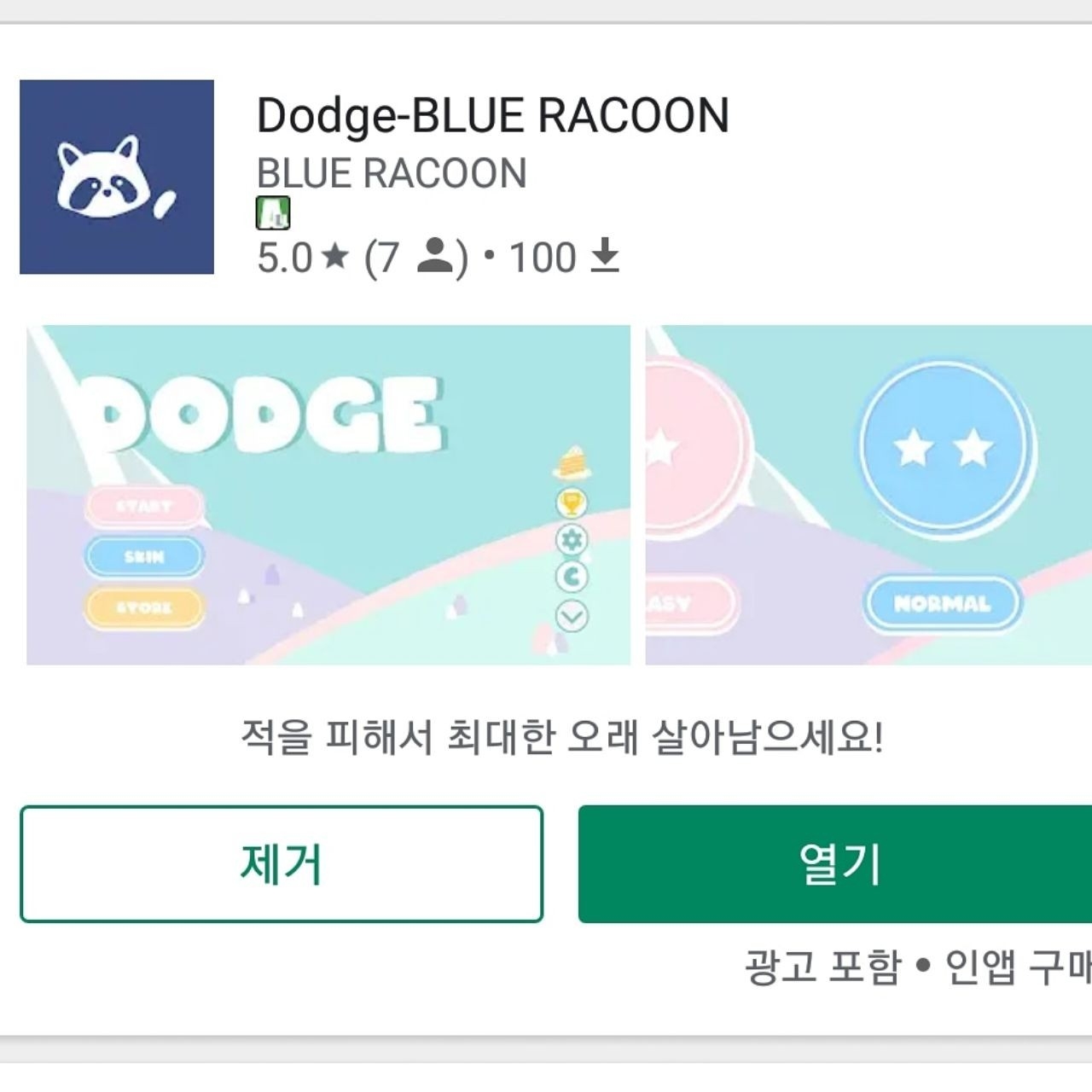
Task: Tap the cake icon in the first screenshot
Action: (572, 462)
